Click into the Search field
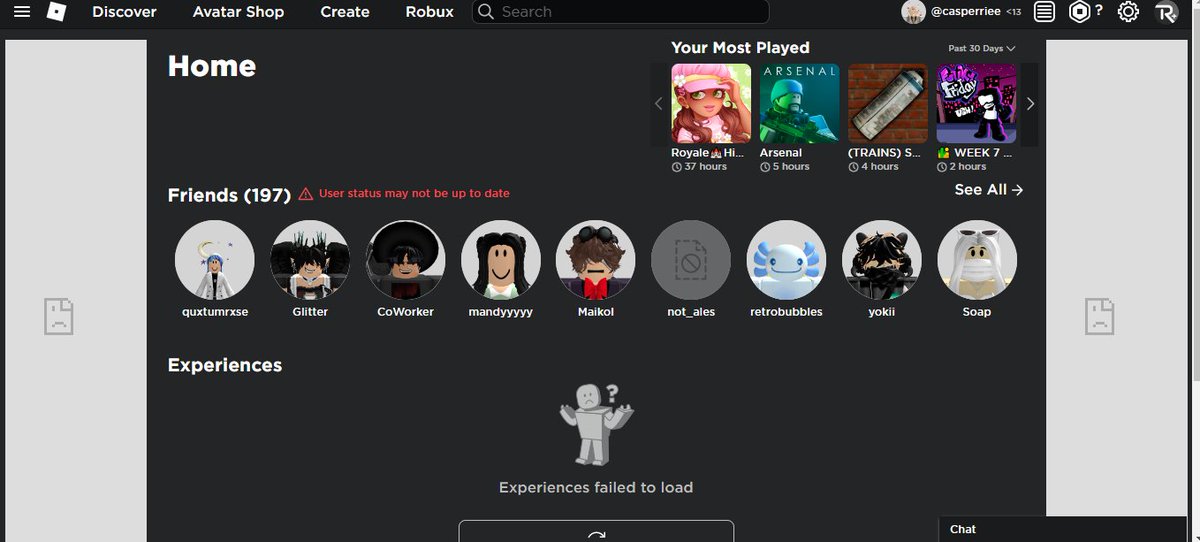This screenshot has height=542, width=1200. (620, 12)
